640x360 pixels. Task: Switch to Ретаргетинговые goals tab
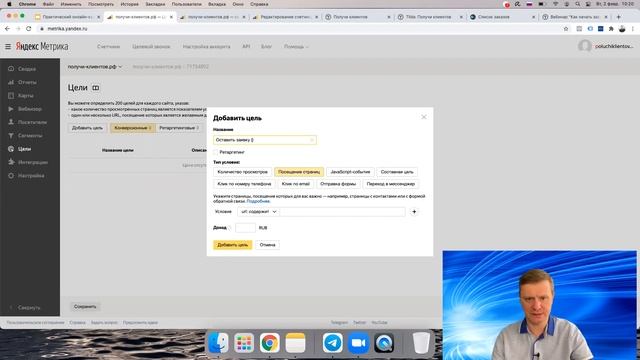(x=179, y=128)
